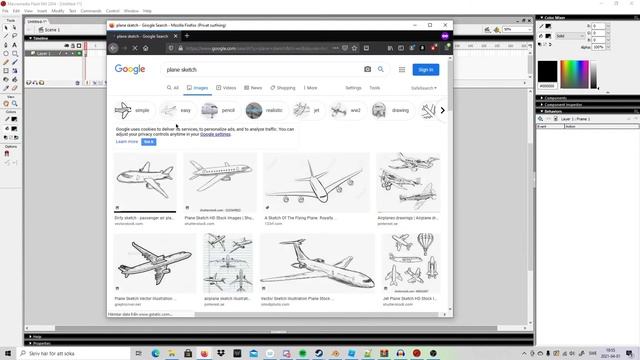Open the Window menu in Flash
Screen dimensions: 640x360
pos(131,11)
